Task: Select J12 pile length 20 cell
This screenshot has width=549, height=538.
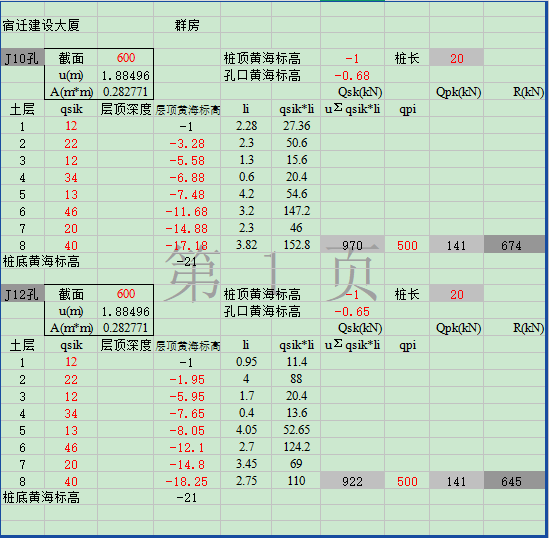Action: (x=457, y=294)
